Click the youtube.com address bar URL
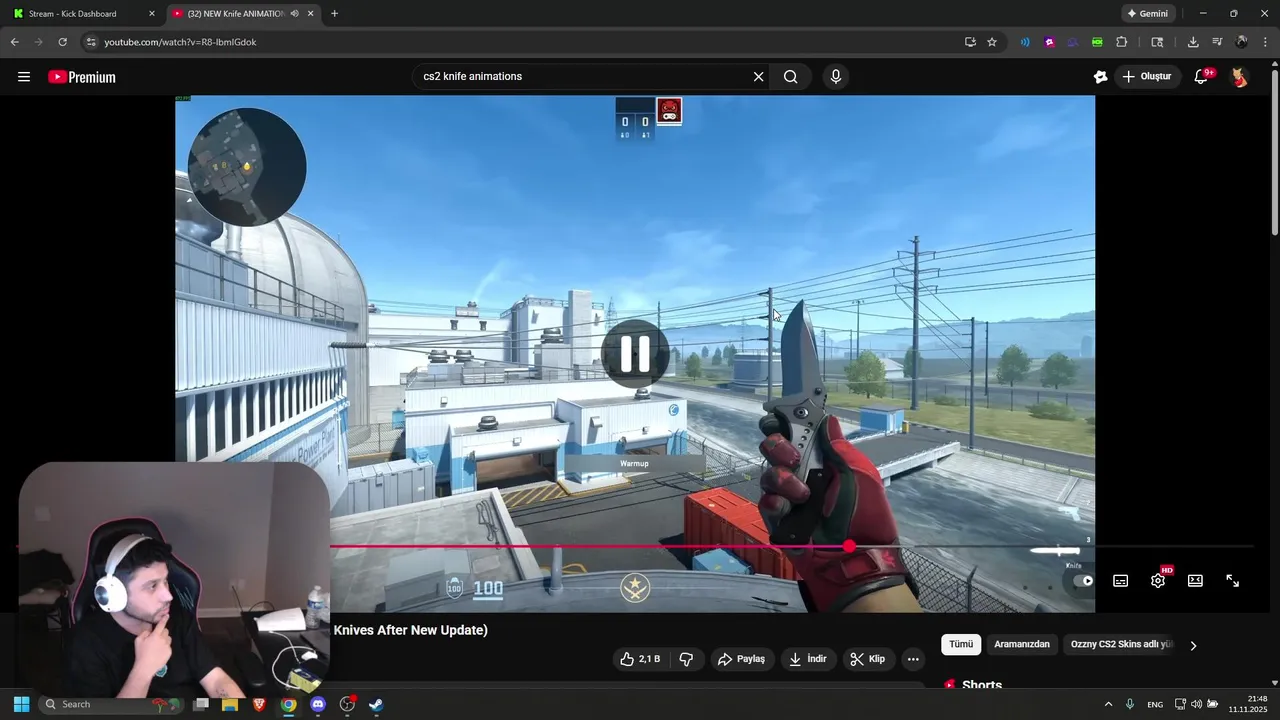Viewport: 1280px width, 720px height. [x=181, y=42]
